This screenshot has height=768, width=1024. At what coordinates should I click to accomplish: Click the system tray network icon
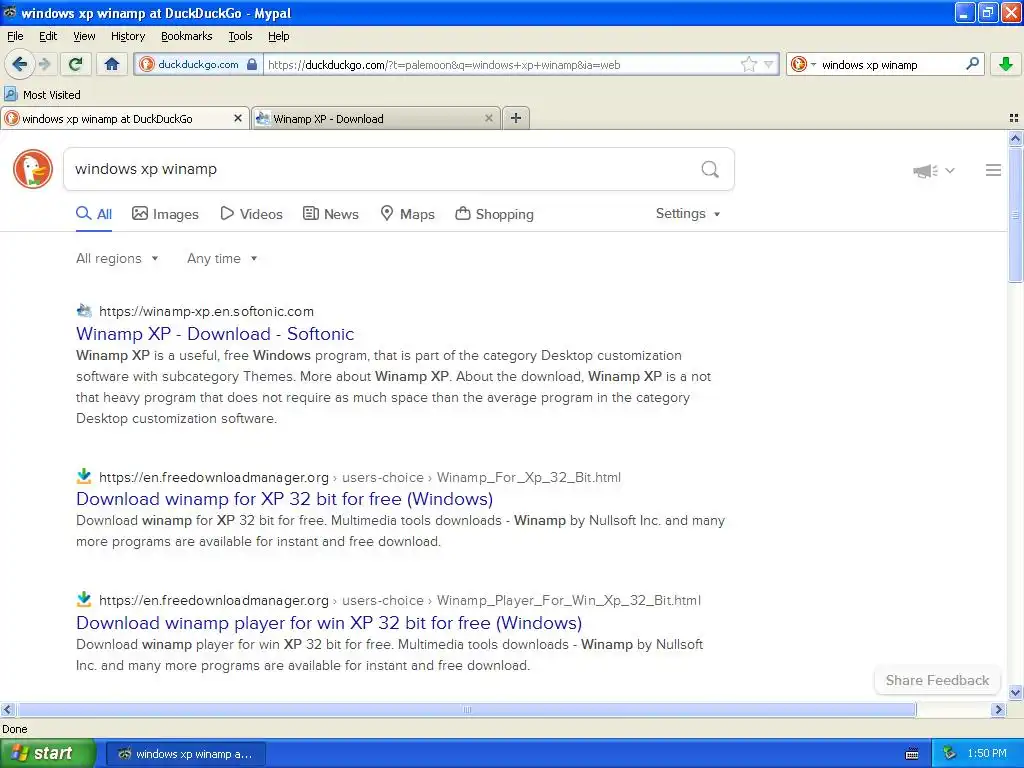pos(950,753)
